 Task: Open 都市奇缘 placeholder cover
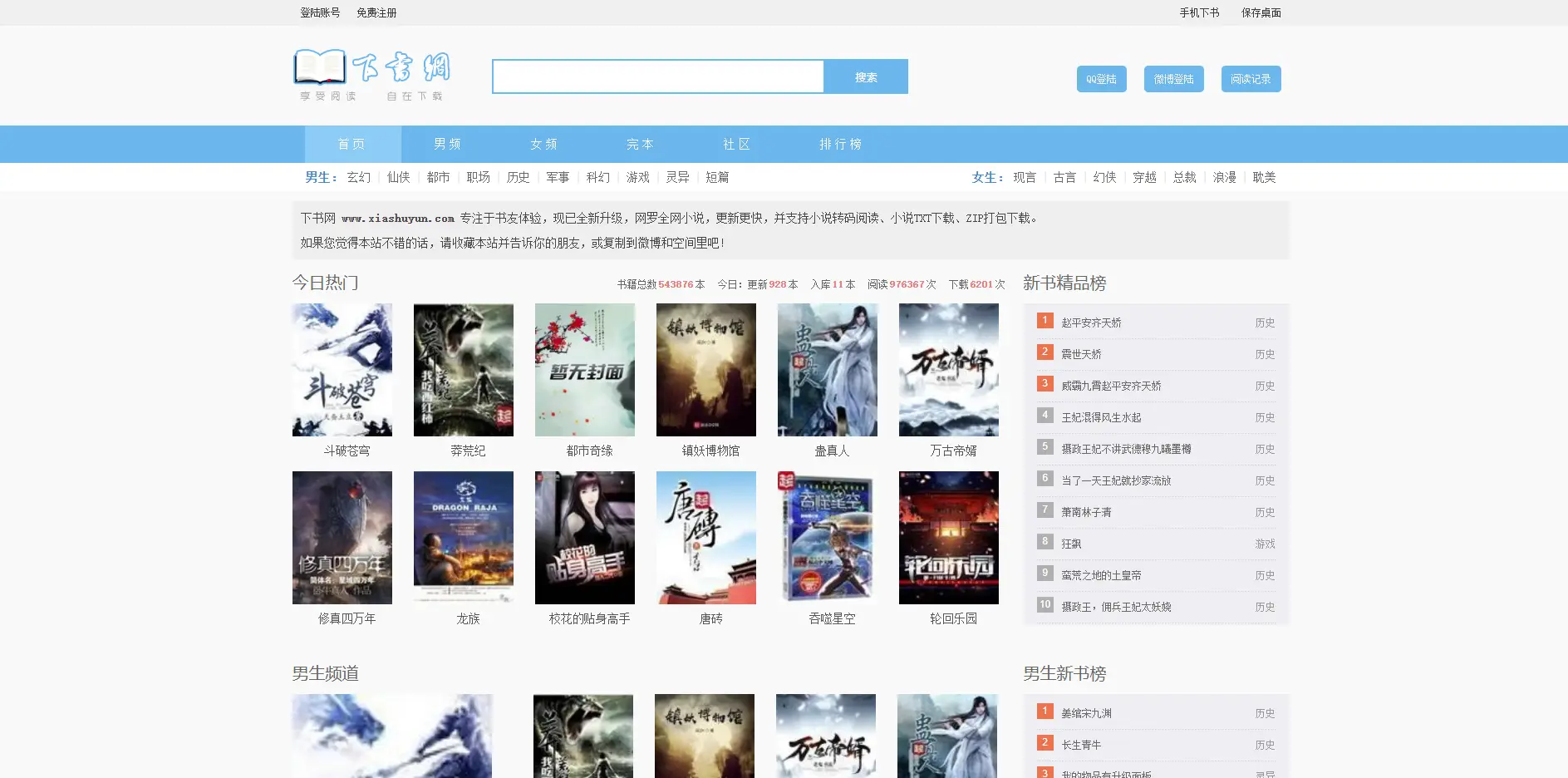pyautogui.click(x=585, y=370)
